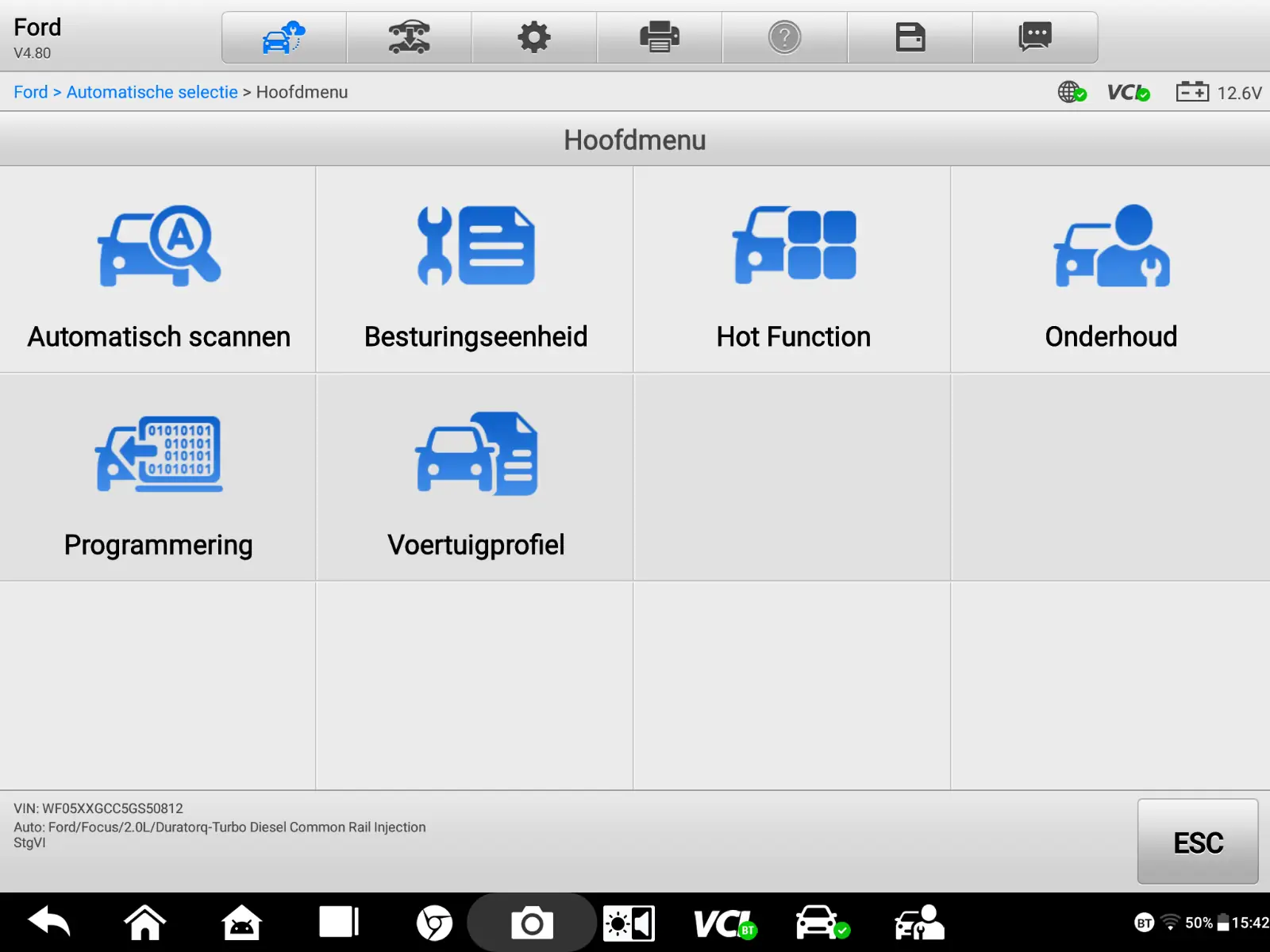
Task: Click the Bluetooth status icon in system tray
Action: 1144,923
